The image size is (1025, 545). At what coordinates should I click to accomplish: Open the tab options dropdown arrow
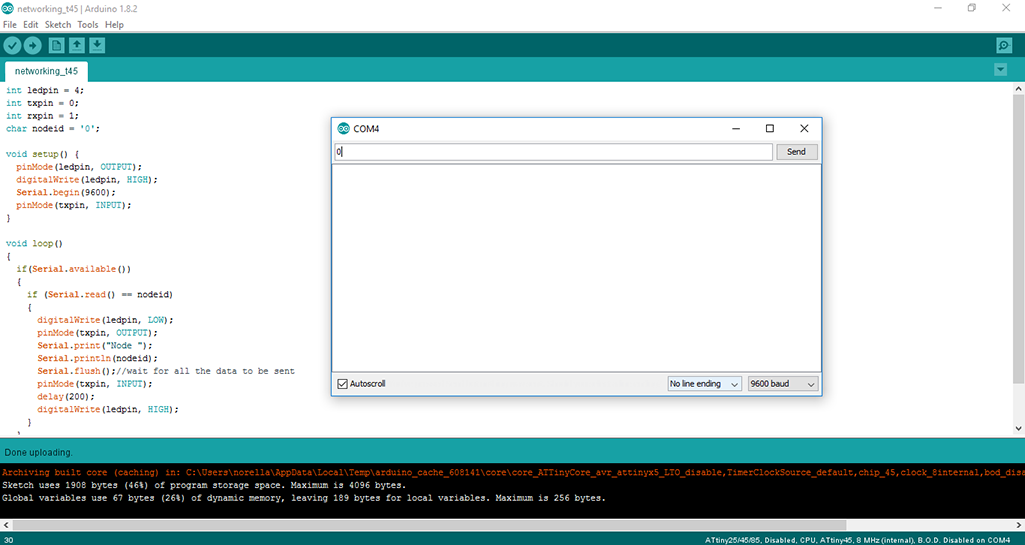pos(1000,69)
